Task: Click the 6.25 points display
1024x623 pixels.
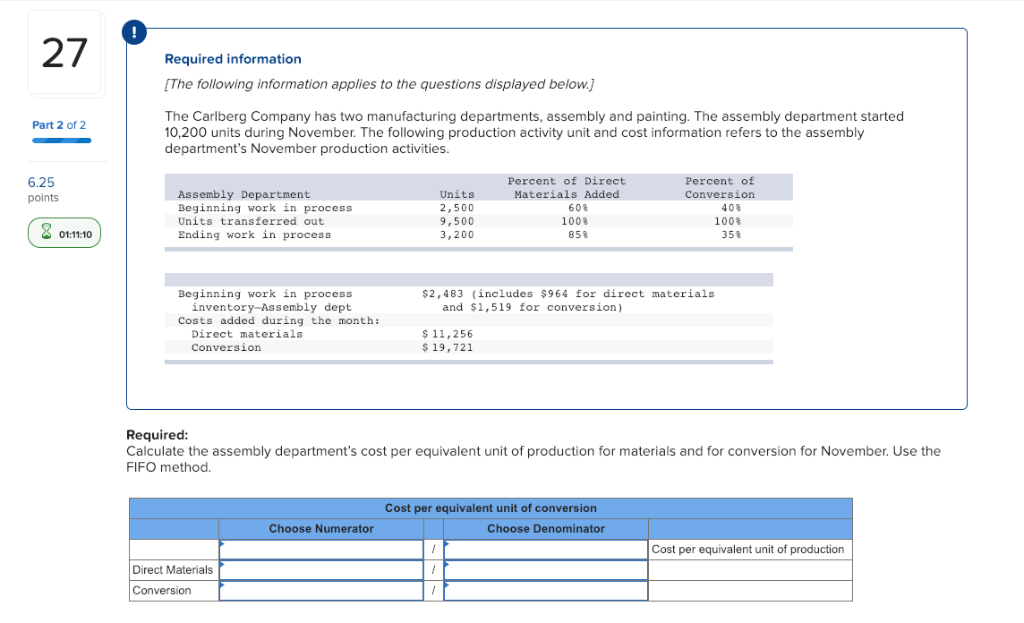Action: (40, 183)
